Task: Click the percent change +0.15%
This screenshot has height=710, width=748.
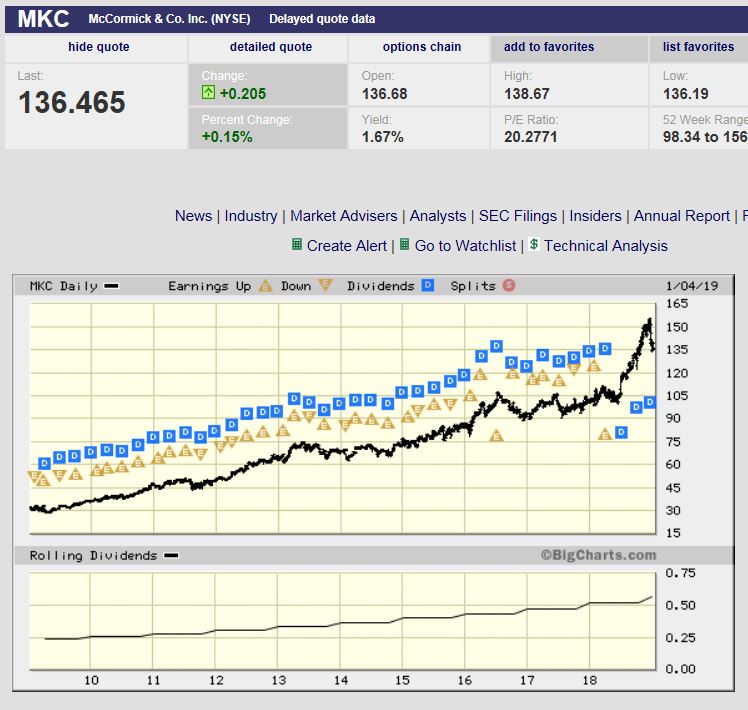Action: coord(227,137)
